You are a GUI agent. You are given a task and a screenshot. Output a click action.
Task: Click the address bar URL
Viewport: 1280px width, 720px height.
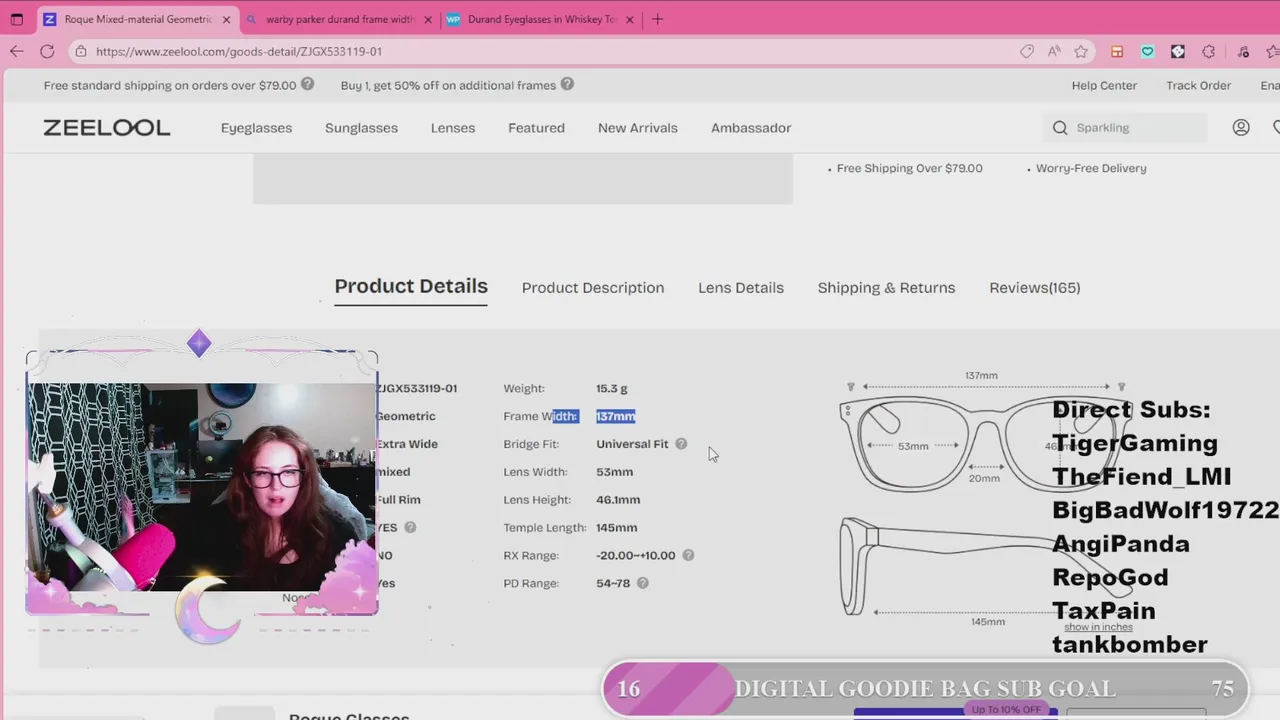point(239,51)
